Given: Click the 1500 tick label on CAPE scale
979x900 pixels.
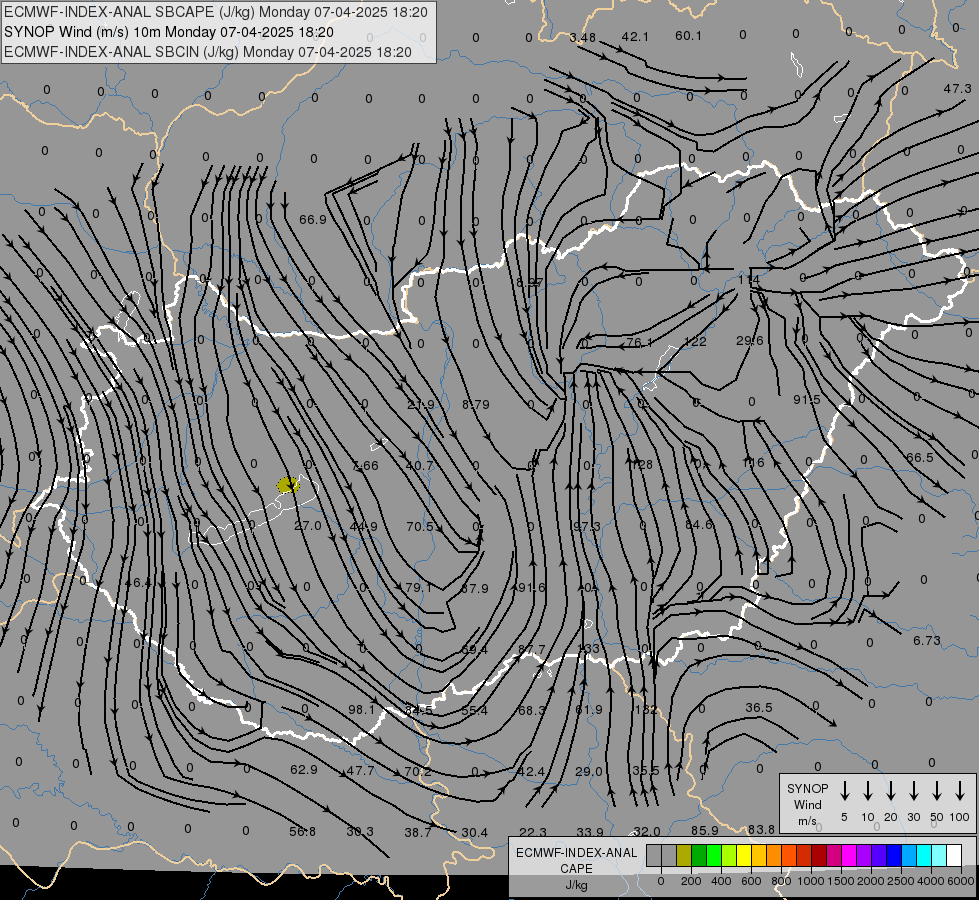Looking at the screenshot, I should tap(840, 881).
